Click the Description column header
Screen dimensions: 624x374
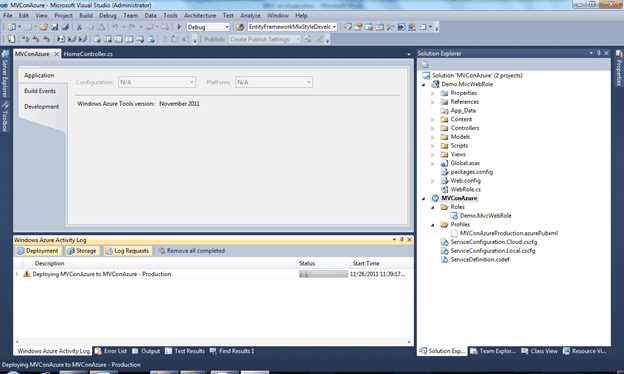point(165,263)
